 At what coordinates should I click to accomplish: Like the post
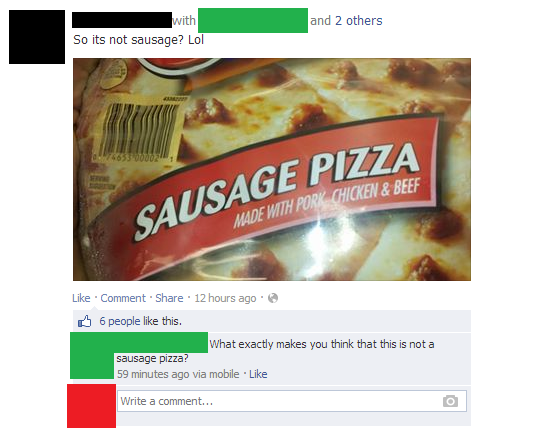tap(81, 298)
